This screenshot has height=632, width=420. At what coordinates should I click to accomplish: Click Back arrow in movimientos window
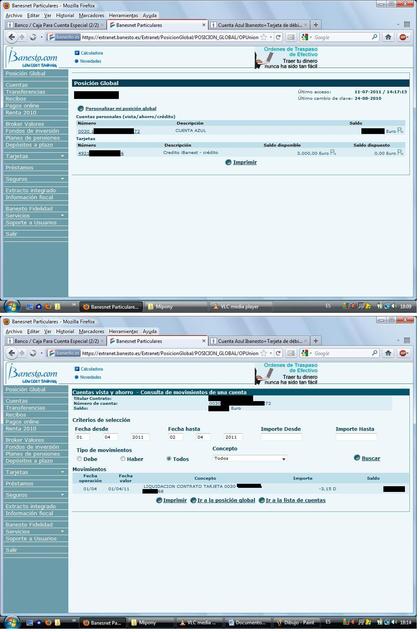tap(12, 353)
